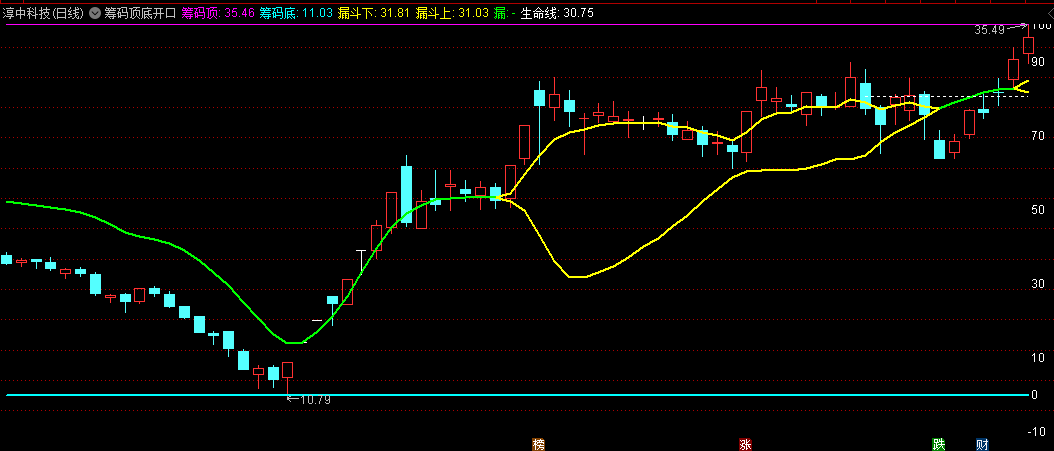Viewport: 1054px width, 451px height.
Task: Click the blue 财 event marker
Action: click(x=982, y=444)
